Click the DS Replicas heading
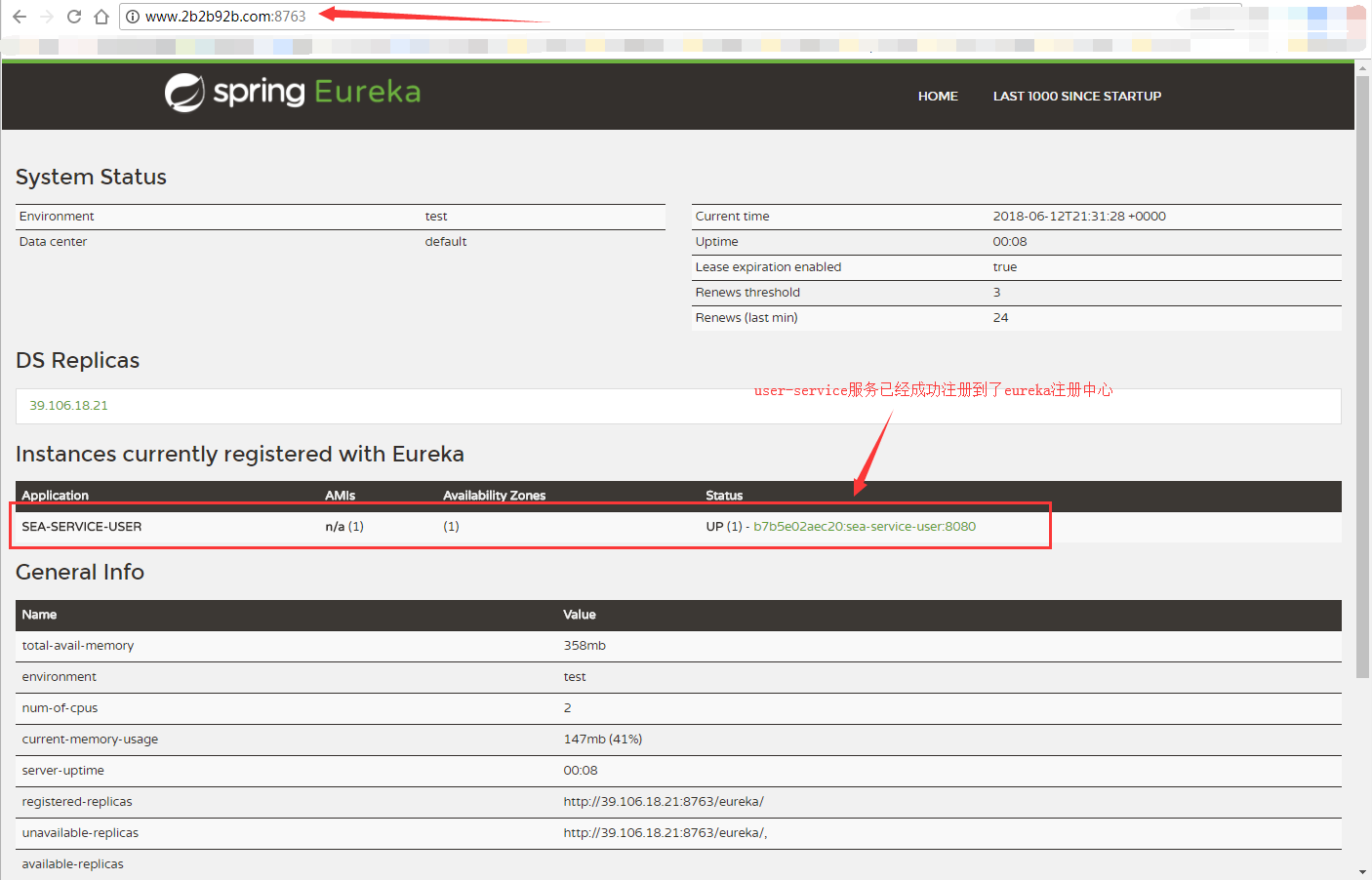Viewport: 1372px width, 880px height. [x=77, y=360]
